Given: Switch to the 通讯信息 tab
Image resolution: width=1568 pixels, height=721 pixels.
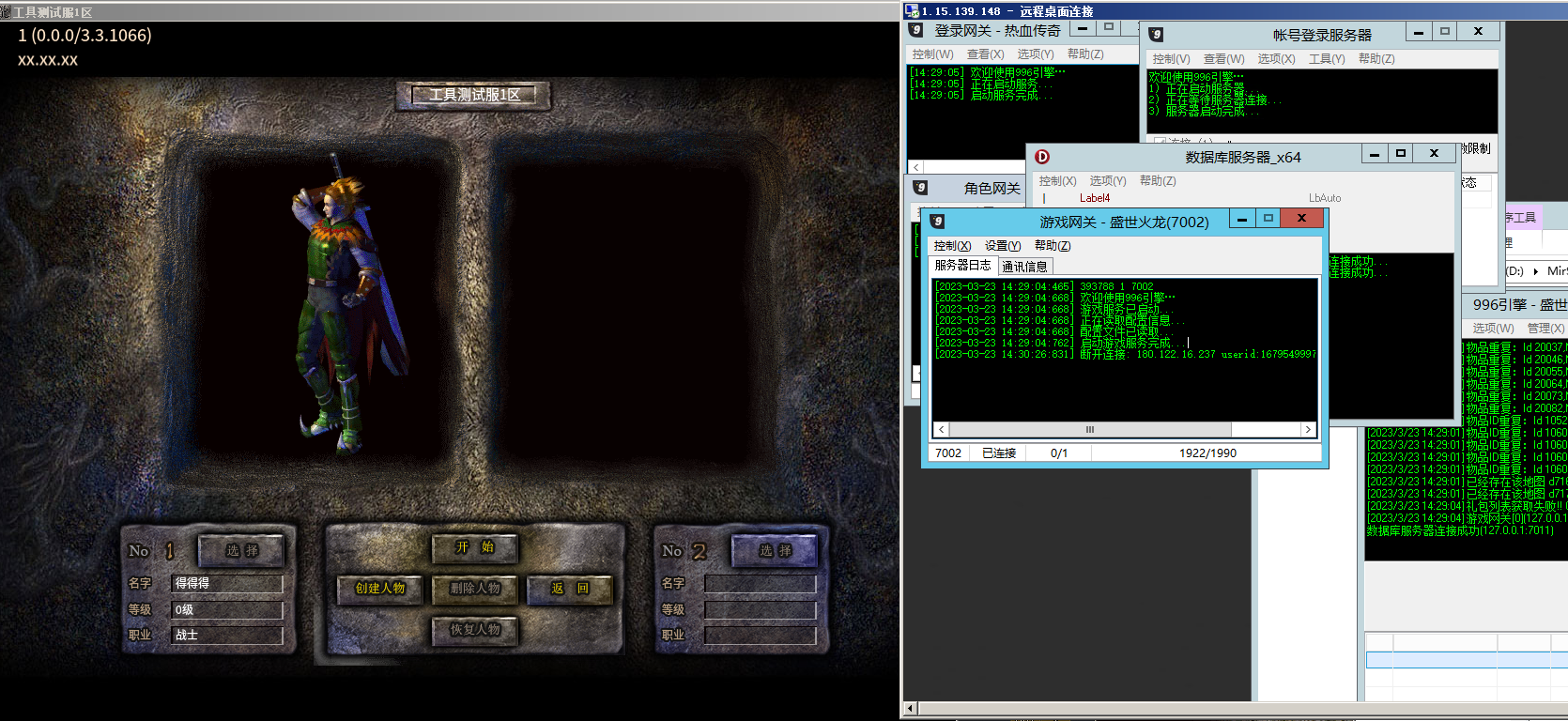Looking at the screenshot, I should pos(1024,267).
